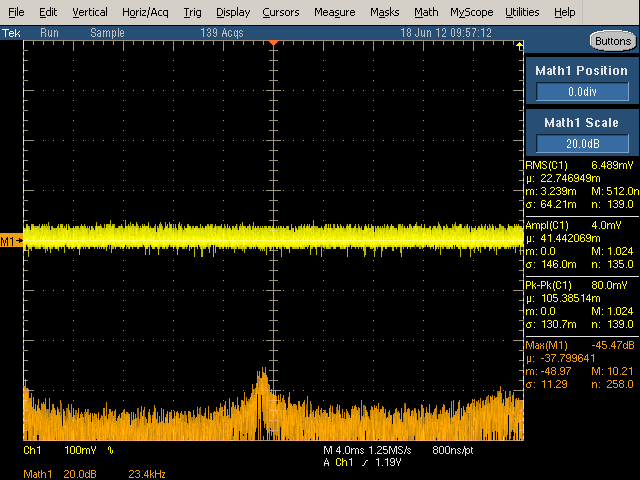Select the Math1 Scale 20.0dB field
Viewport: 640px width, 480px height.
pyautogui.click(x=582, y=143)
